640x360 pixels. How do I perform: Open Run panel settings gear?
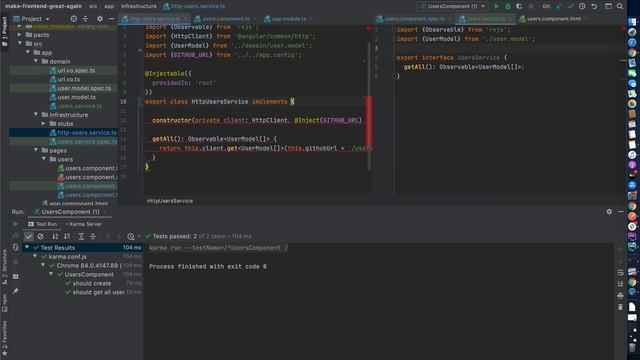(x=609, y=212)
